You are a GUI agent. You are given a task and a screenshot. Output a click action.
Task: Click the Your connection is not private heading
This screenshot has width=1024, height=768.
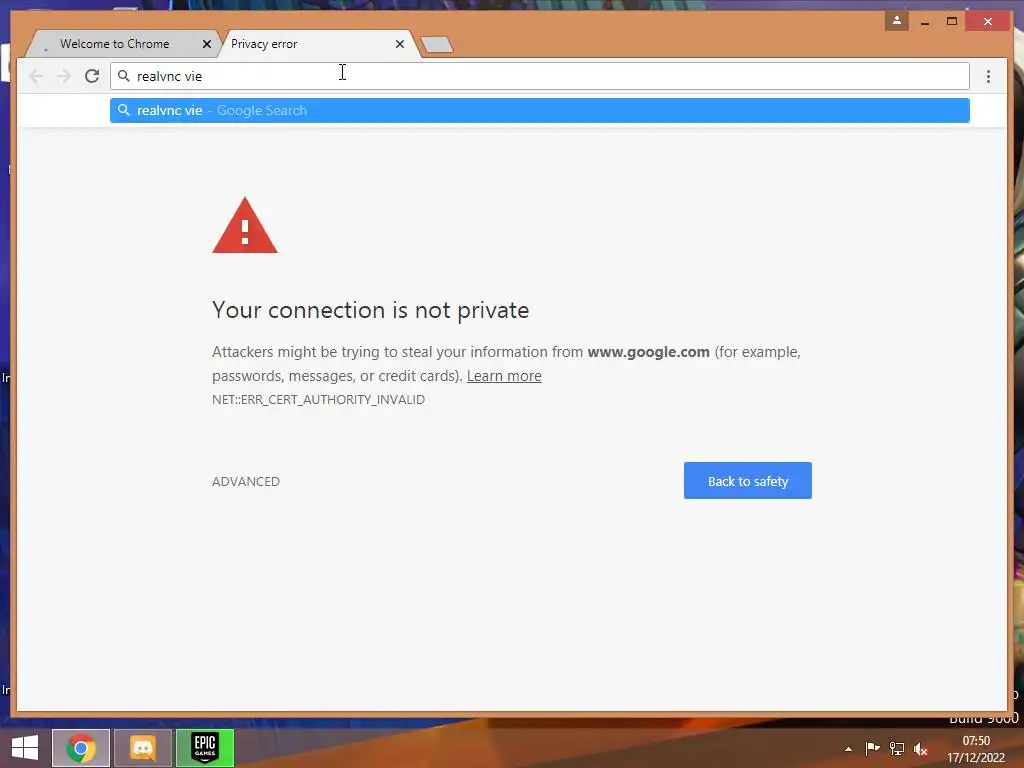point(370,310)
